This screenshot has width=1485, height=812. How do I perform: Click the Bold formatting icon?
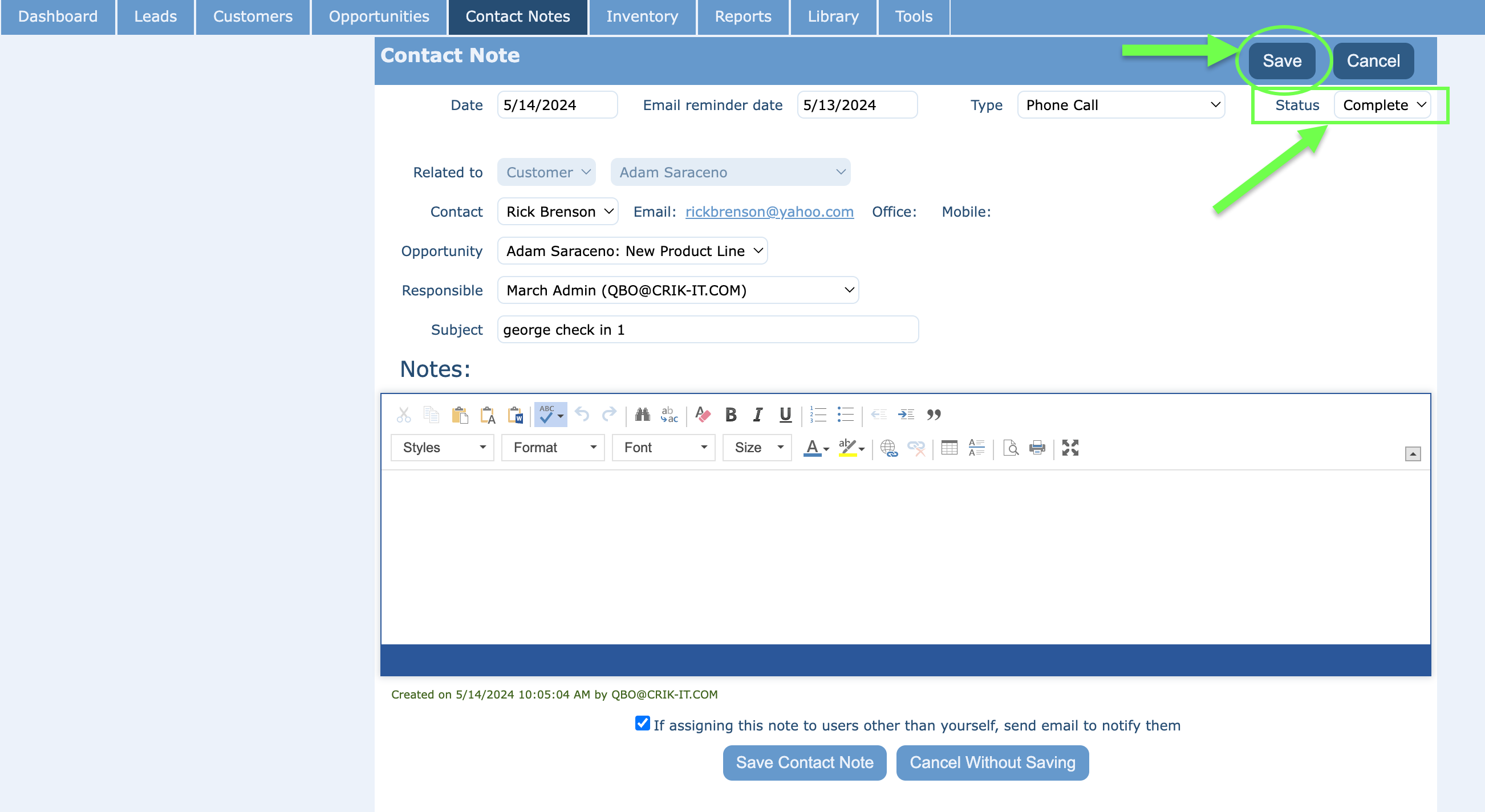[x=731, y=415]
